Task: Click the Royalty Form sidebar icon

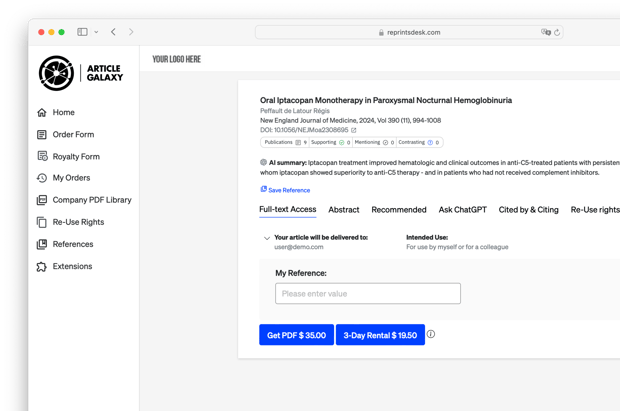Action: coord(42,157)
